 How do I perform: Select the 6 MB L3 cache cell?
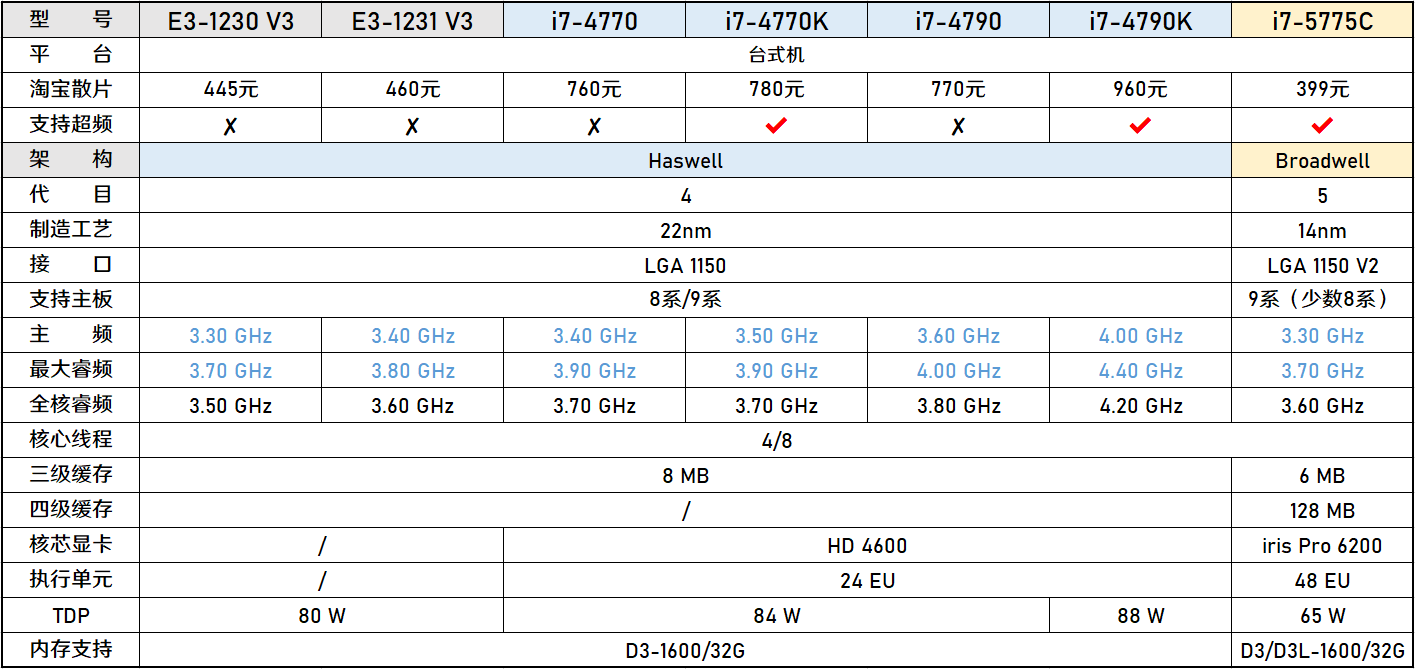click(1323, 476)
